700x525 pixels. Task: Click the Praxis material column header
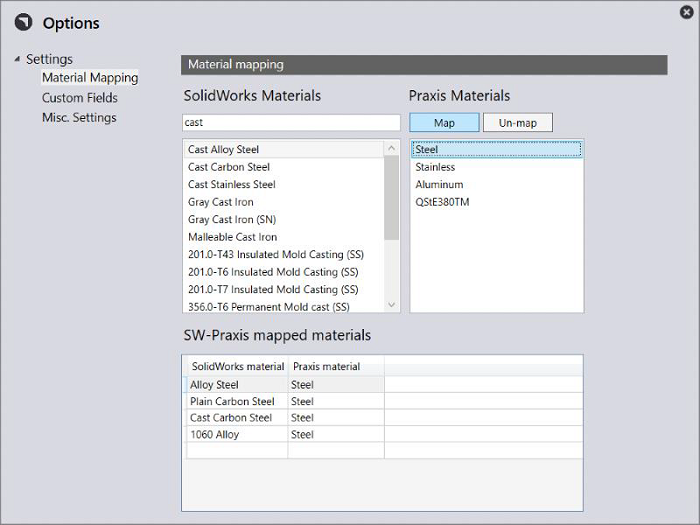pos(336,367)
